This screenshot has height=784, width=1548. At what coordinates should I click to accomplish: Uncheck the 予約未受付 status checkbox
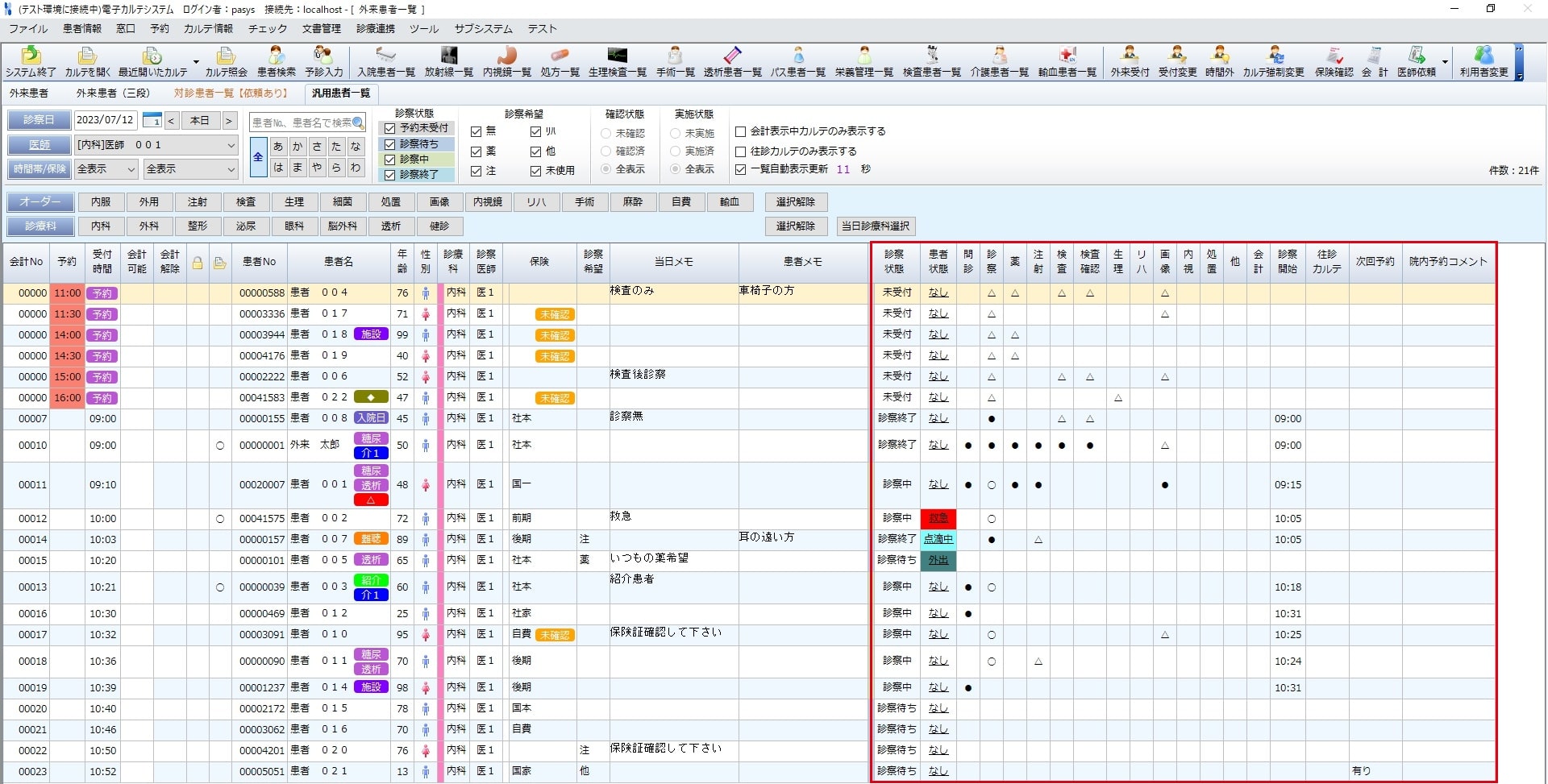pyautogui.click(x=390, y=128)
